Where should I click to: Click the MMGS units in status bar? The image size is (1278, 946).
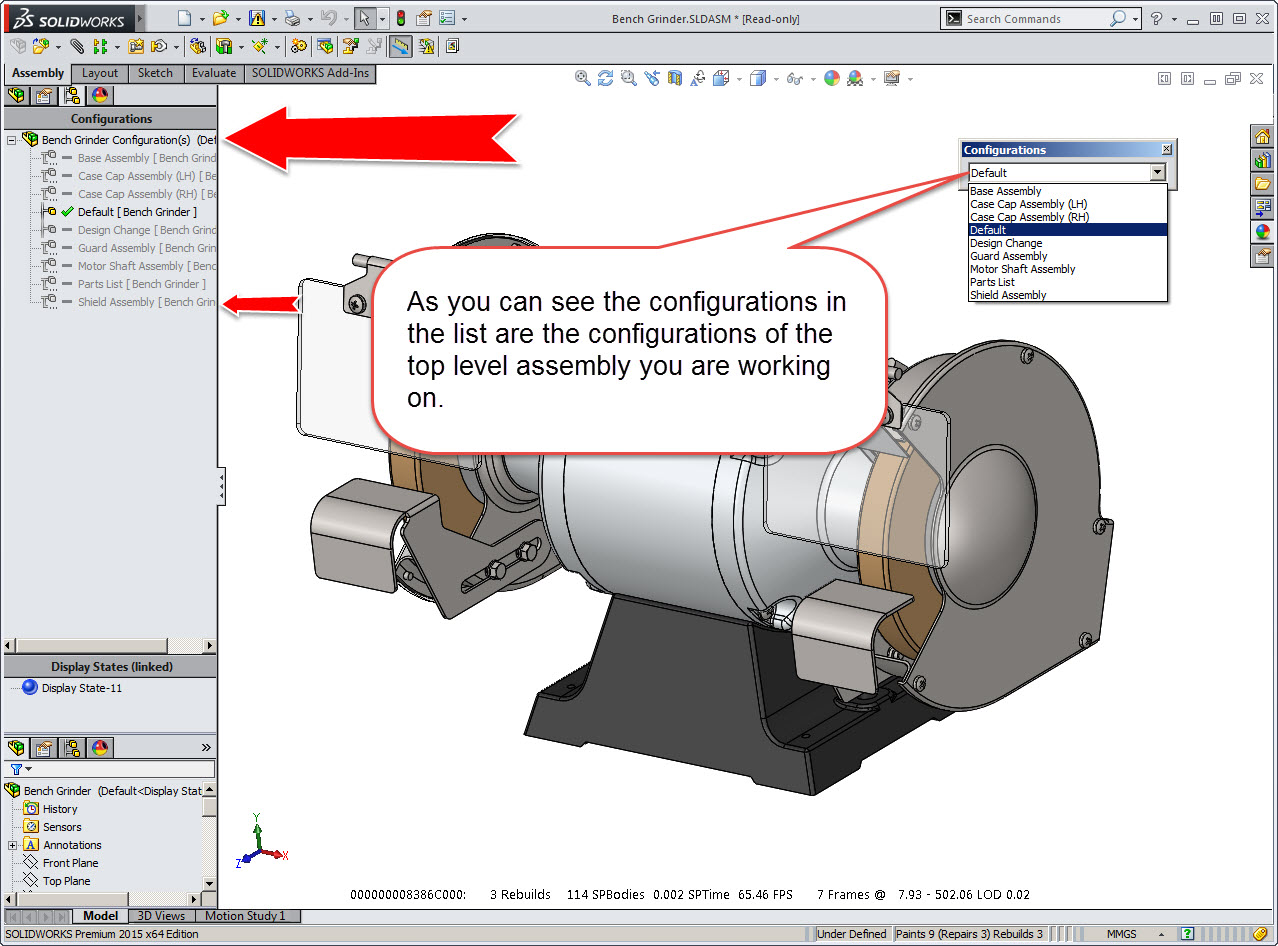tap(1121, 934)
